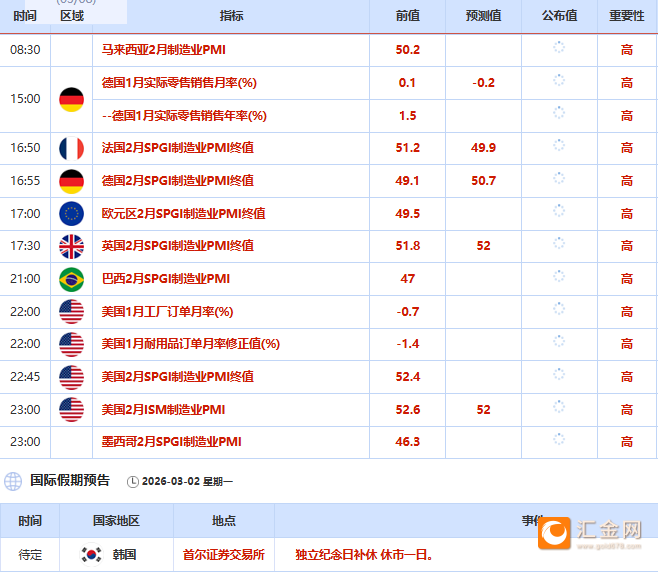Open 墨西哥2月SPGI制造业PMI indicator

(x=172, y=442)
